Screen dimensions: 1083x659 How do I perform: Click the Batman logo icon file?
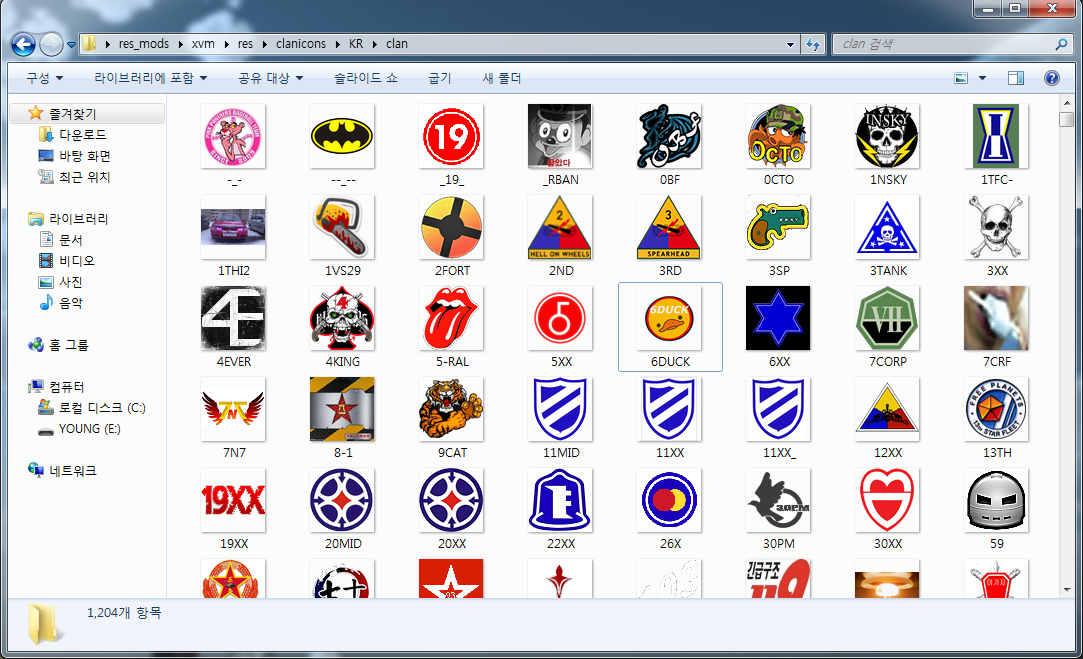343,136
